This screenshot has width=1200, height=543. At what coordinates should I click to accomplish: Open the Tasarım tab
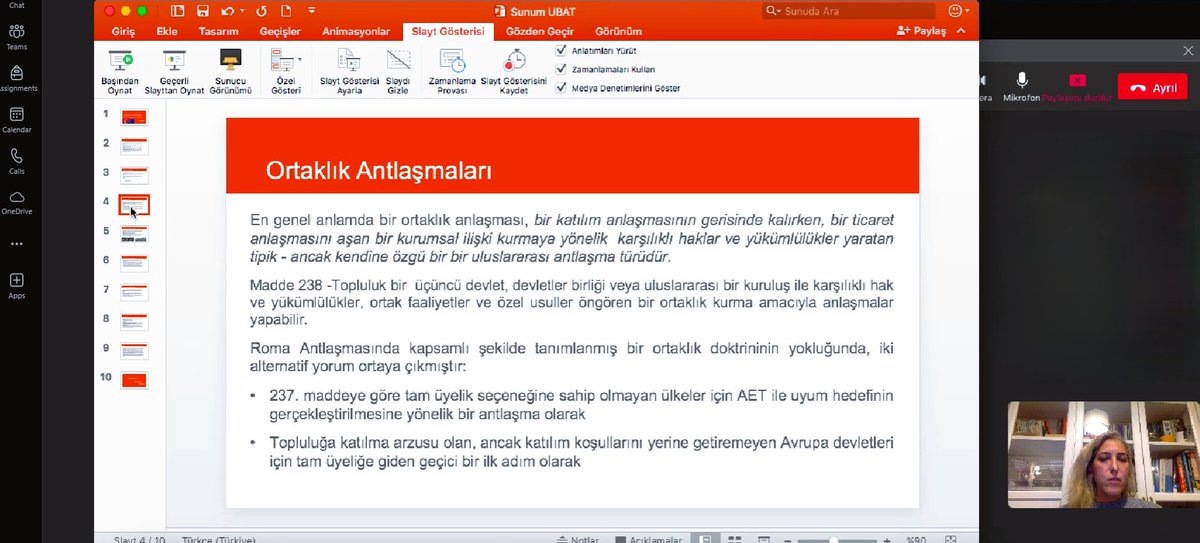[218, 31]
